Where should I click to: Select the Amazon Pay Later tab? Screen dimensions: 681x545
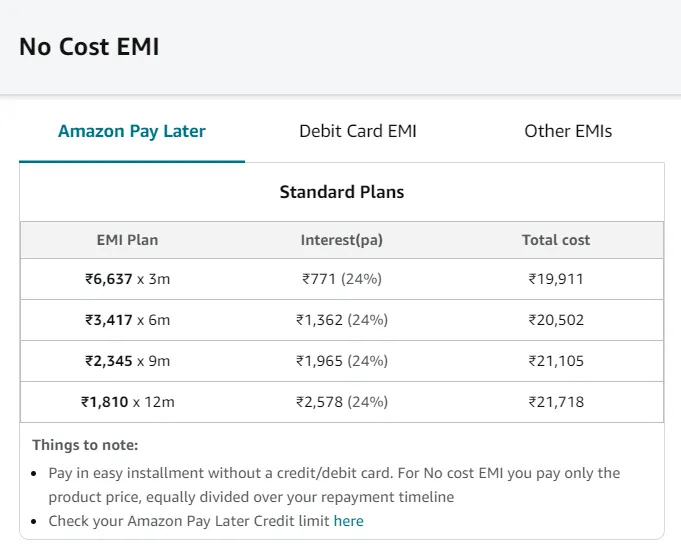click(x=132, y=131)
